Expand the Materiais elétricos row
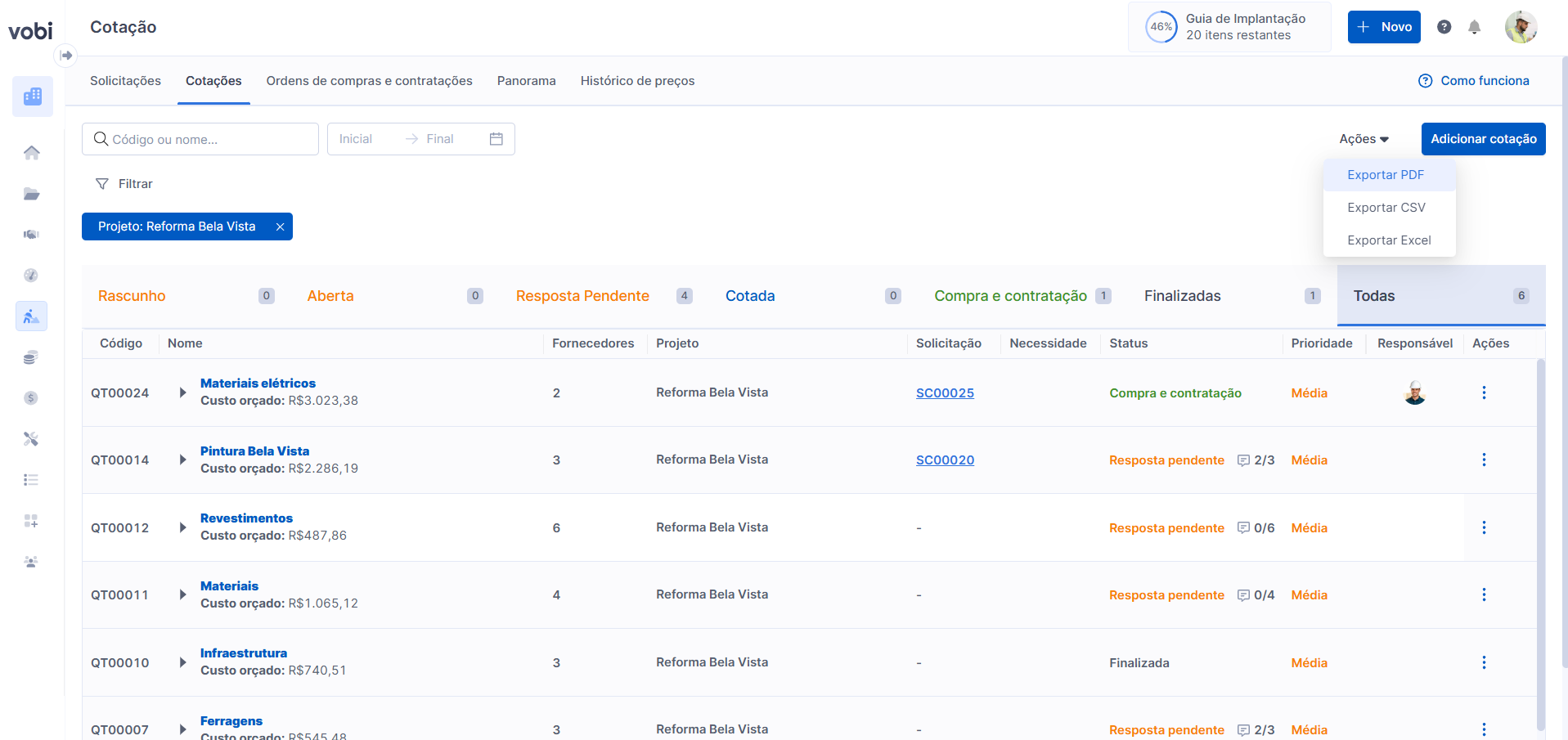The width and height of the screenshot is (1568, 740). pos(182,392)
